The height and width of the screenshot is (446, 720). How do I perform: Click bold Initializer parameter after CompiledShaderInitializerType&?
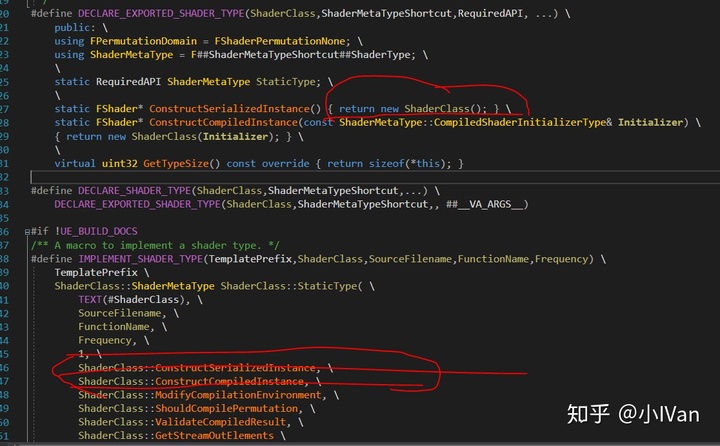tap(650, 123)
